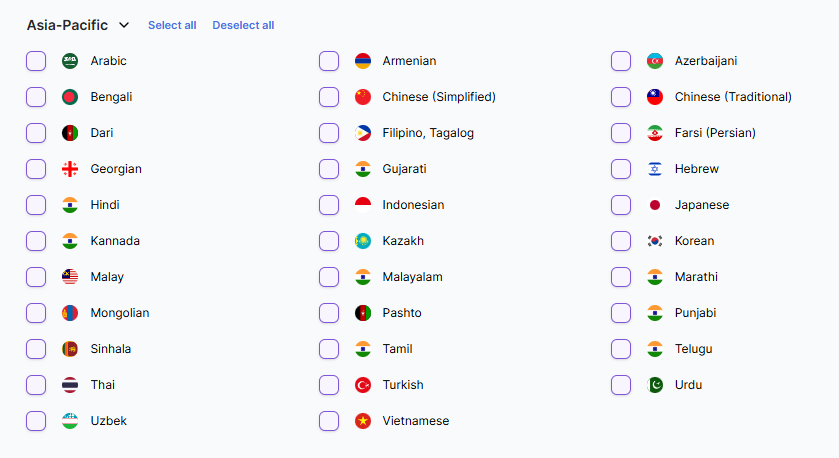Collapse the Asia-Pacific section chevron

124,25
